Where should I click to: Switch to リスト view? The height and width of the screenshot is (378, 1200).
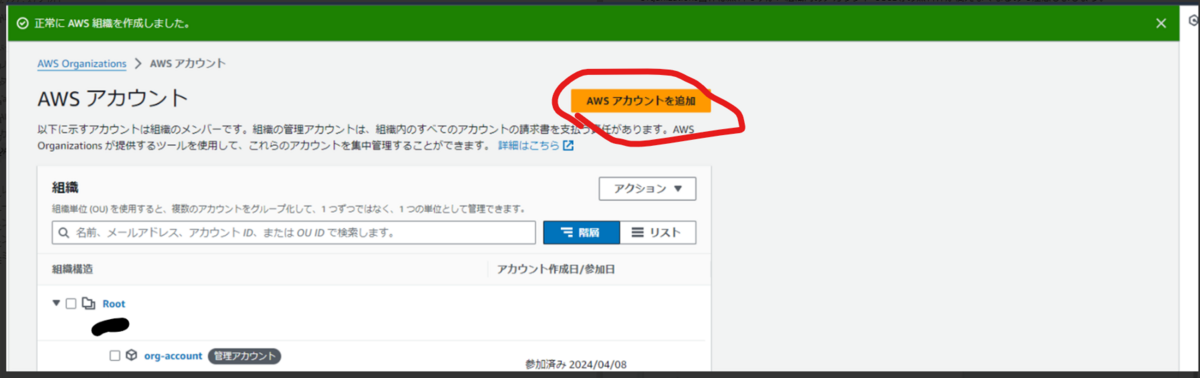point(658,232)
